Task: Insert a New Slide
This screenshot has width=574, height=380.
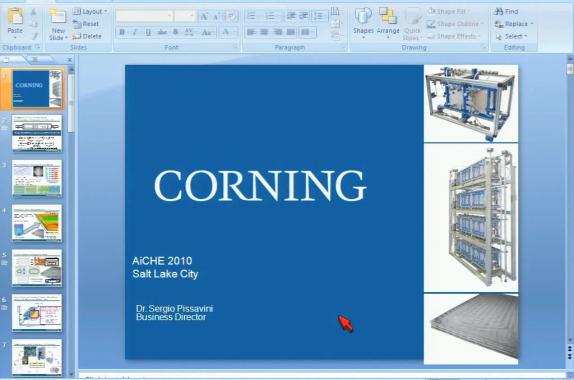Action: pos(58,24)
